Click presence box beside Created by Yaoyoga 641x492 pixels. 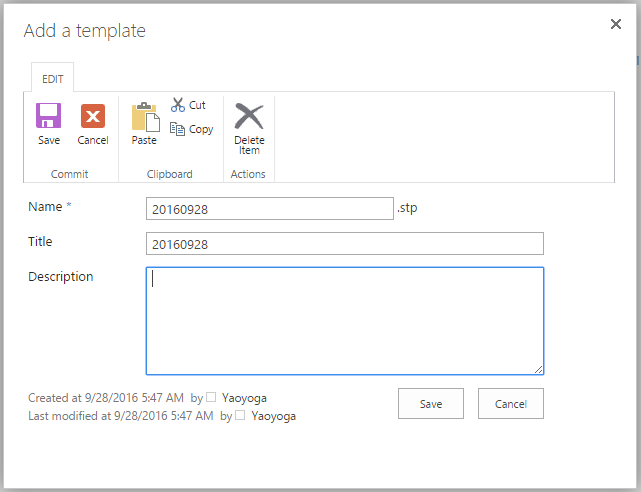(211, 397)
